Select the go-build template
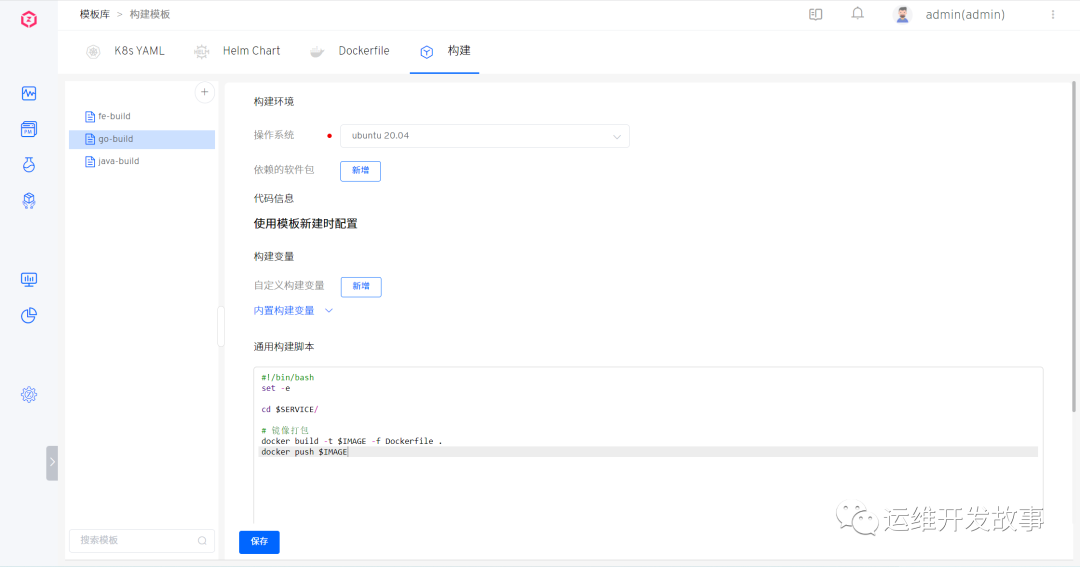 (142, 139)
